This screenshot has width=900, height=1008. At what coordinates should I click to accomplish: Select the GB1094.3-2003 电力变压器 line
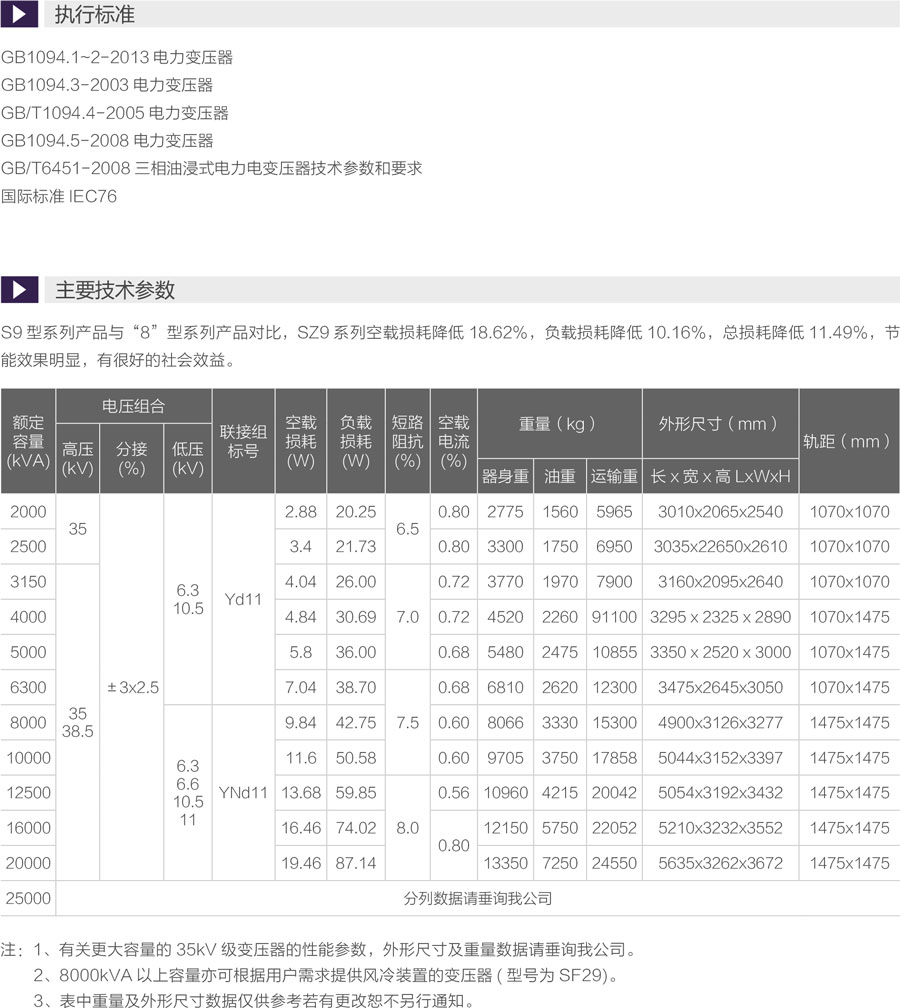click(x=107, y=85)
